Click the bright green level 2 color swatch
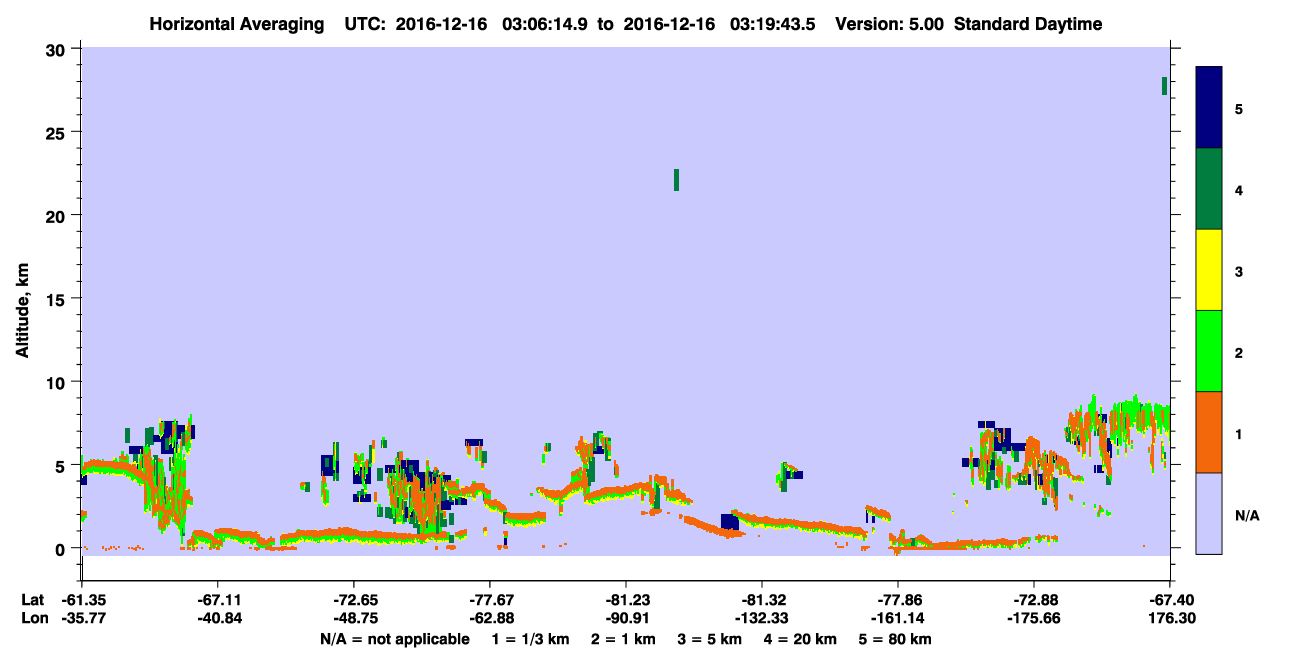 (x=1209, y=351)
